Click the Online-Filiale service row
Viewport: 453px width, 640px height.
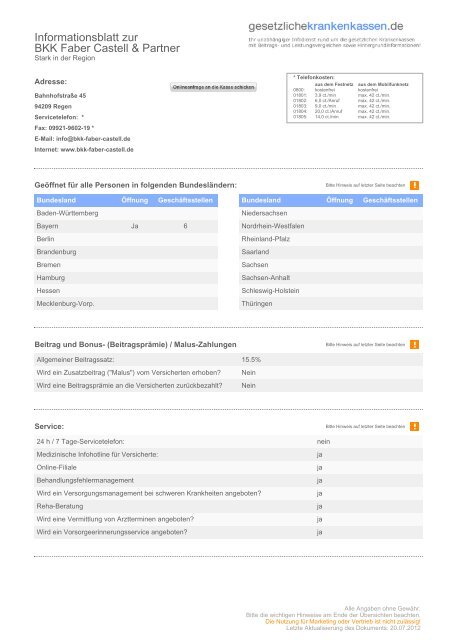click(x=229, y=467)
